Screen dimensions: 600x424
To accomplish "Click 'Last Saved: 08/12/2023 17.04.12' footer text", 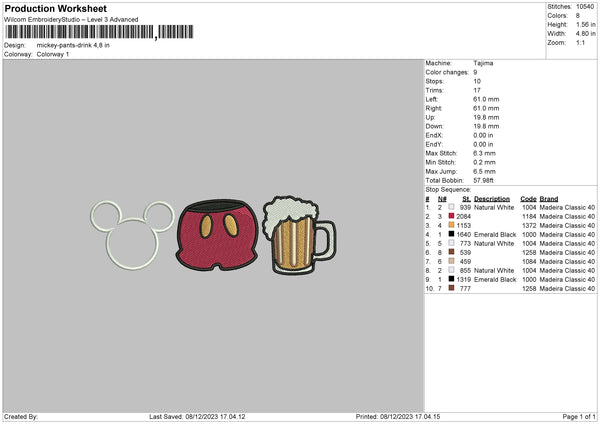I will click(197, 416).
